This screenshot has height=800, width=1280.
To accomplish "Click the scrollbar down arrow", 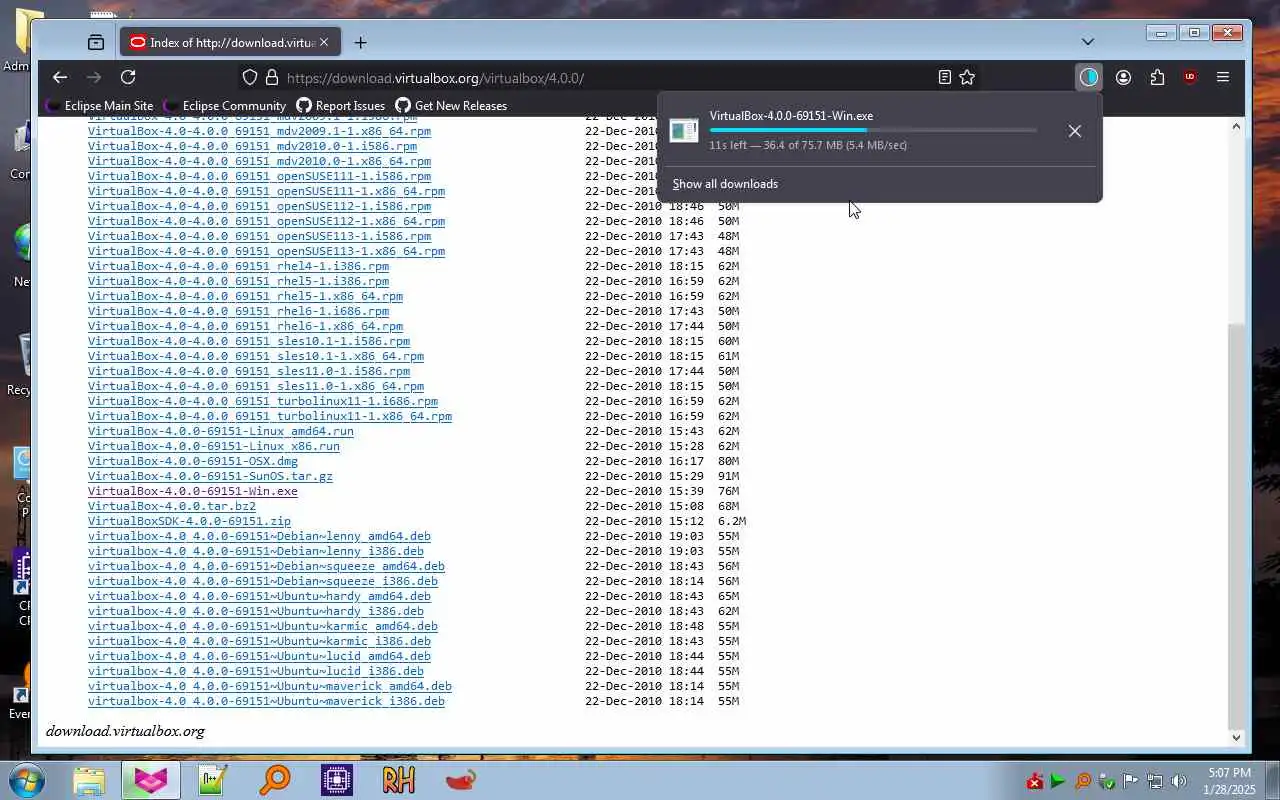I will coord(1236,738).
